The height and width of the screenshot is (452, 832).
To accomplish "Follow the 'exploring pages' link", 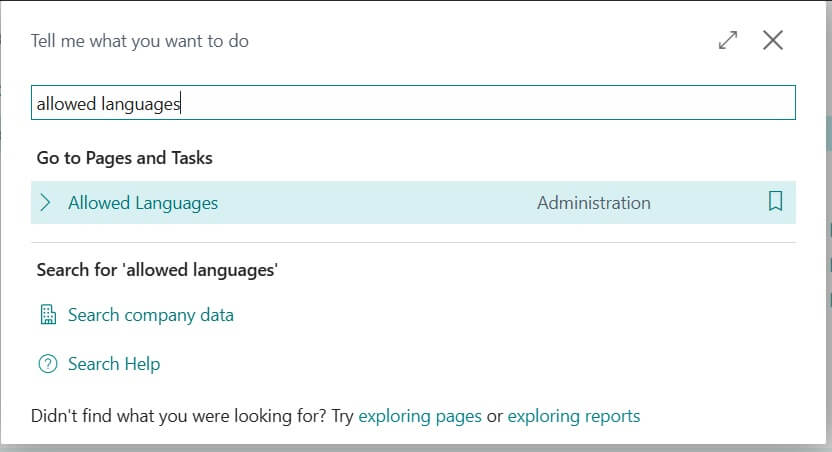I will click(420, 416).
